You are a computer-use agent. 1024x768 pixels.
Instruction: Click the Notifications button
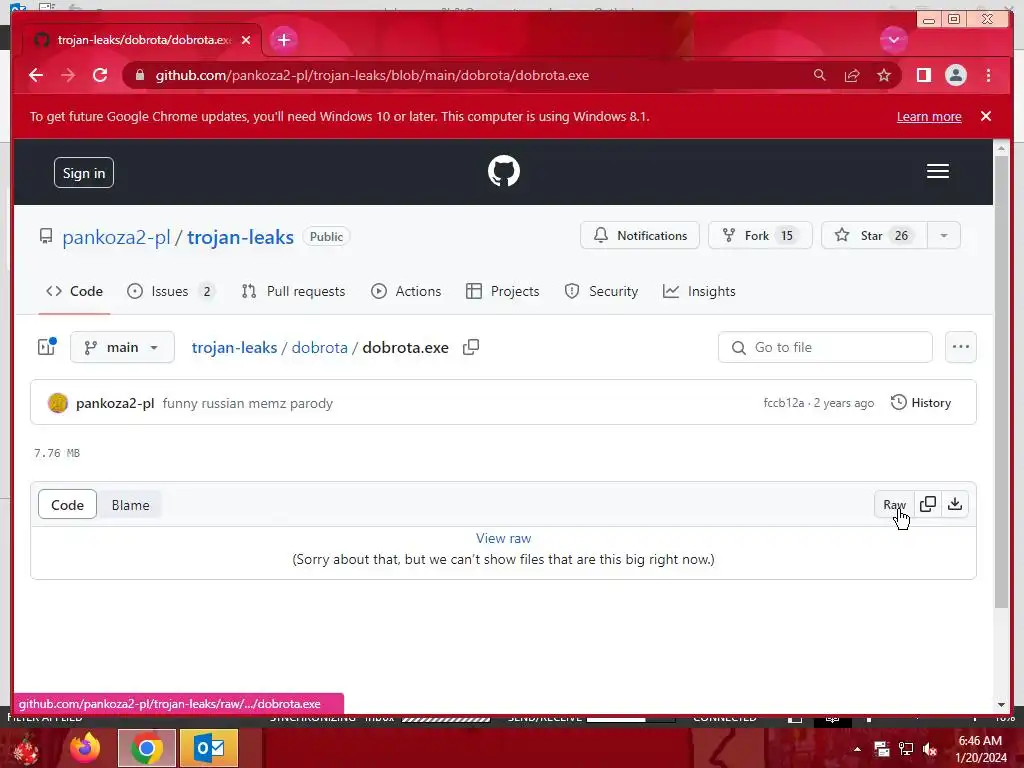639,235
